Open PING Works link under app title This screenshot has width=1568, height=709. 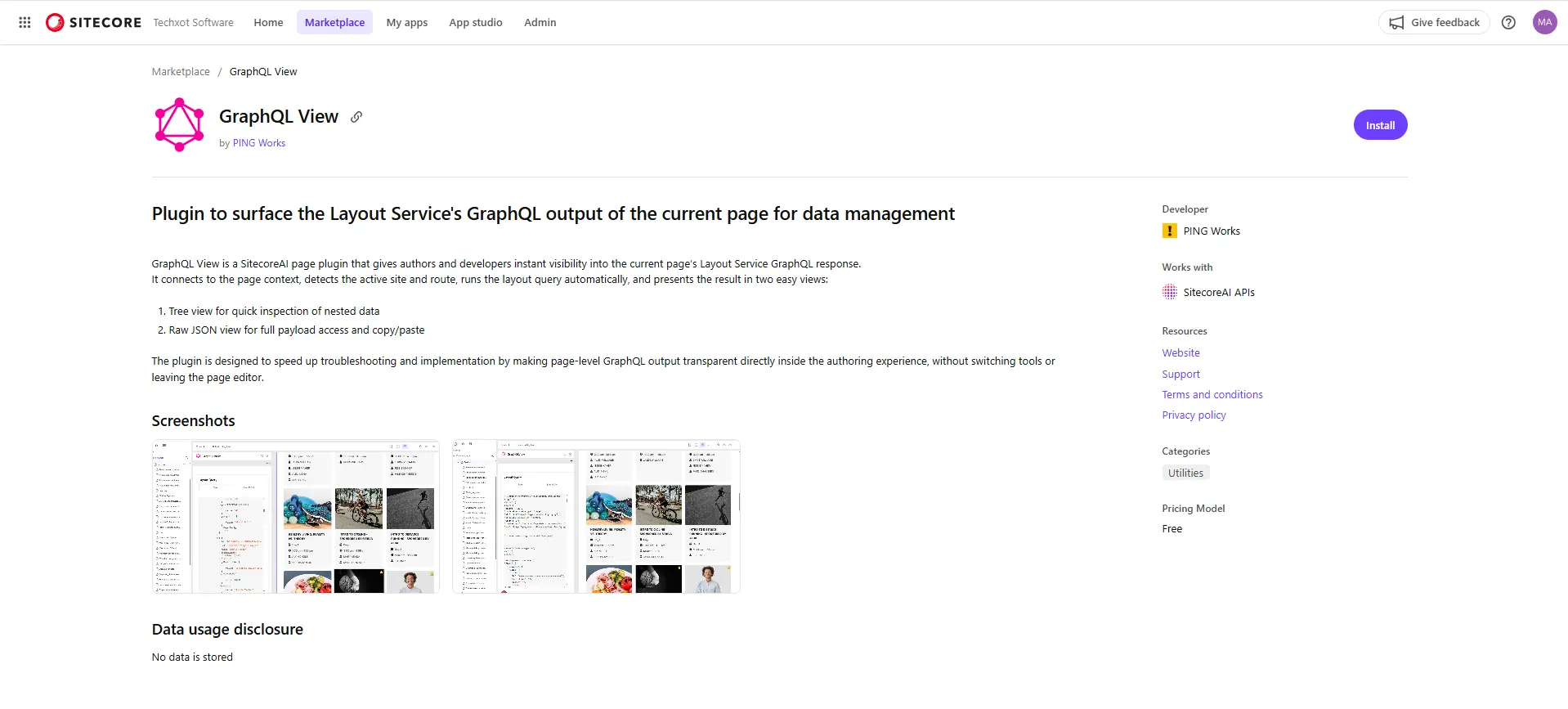pyautogui.click(x=259, y=143)
